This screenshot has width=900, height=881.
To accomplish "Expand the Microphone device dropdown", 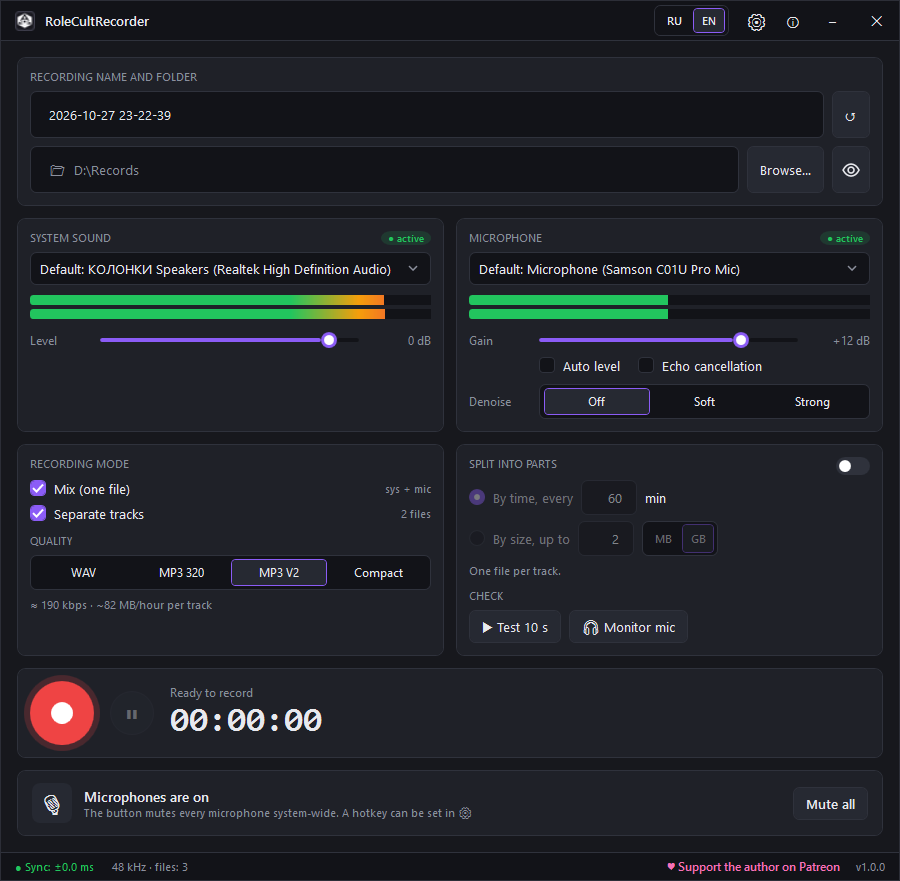I will tap(669, 269).
